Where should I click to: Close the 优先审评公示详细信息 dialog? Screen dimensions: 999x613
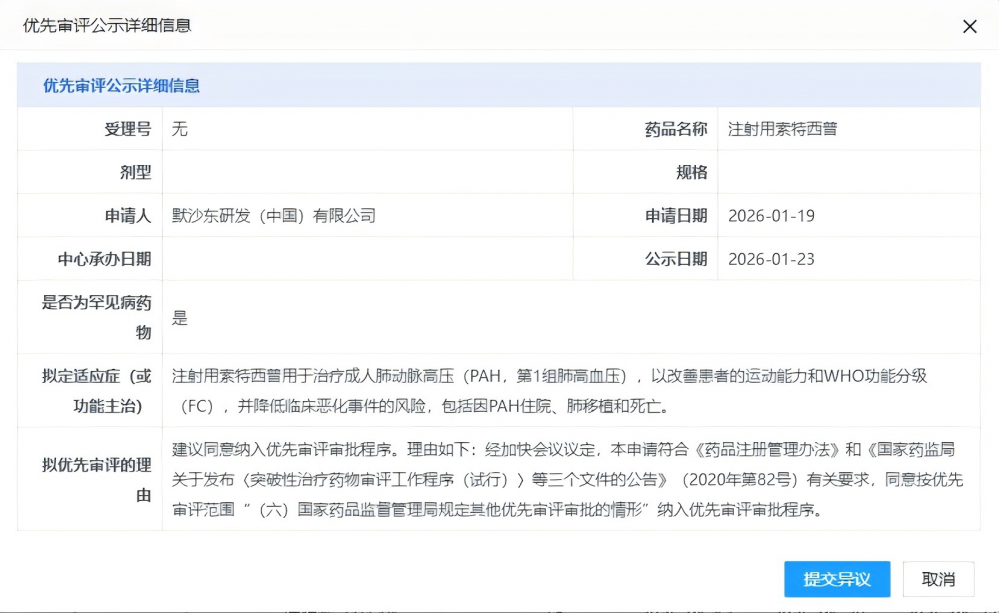pyautogui.click(x=969, y=26)
